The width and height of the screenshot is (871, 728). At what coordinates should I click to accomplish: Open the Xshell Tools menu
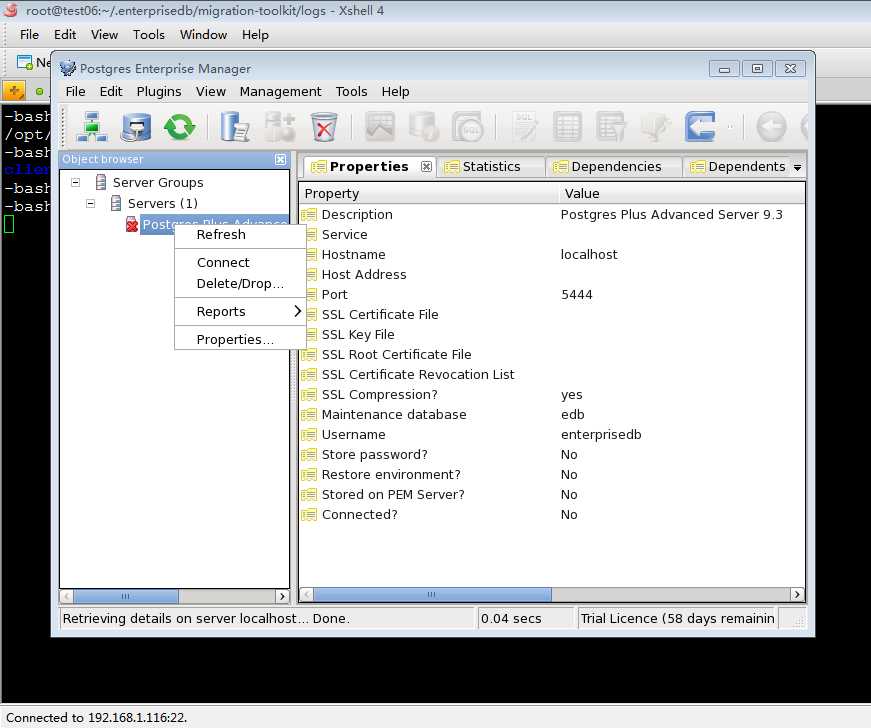pyautogui.click(x=149, y=34)
